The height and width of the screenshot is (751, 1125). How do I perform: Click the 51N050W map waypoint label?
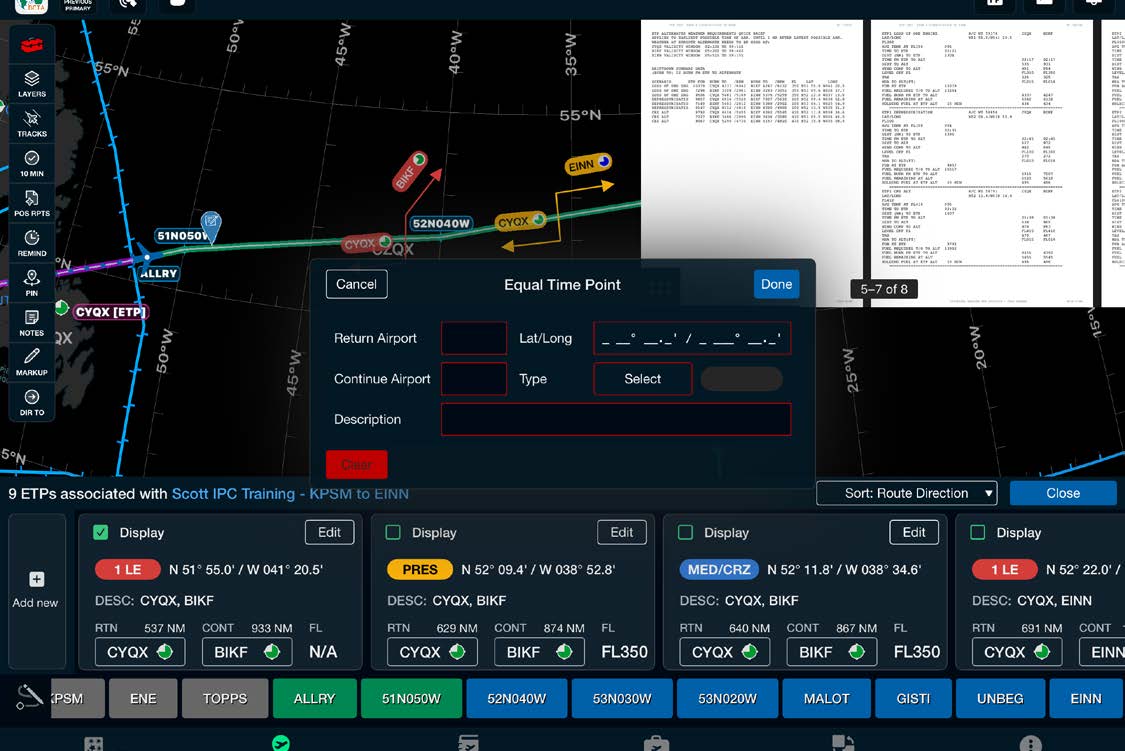coord(181,235)
